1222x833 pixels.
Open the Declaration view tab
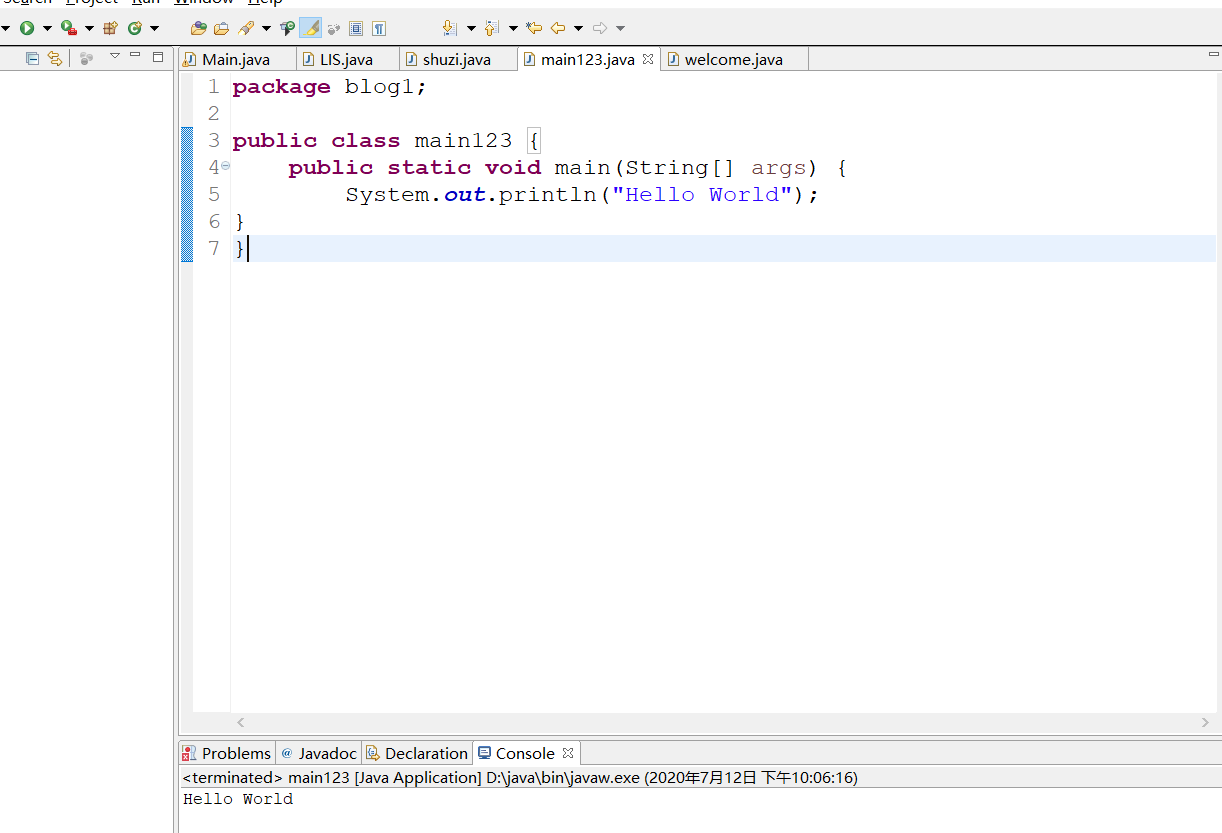tap(416, 753)
